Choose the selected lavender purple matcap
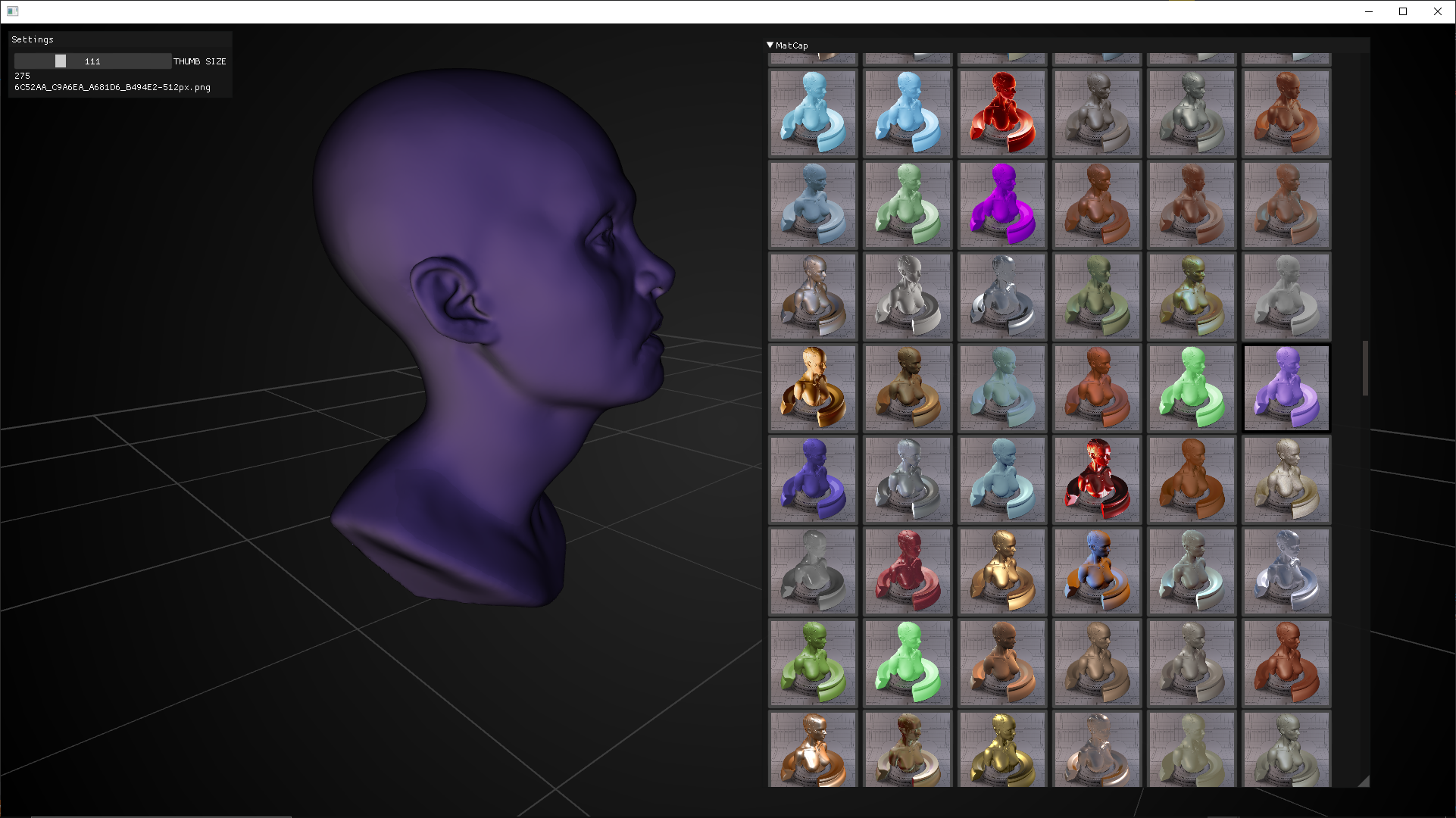 [x=1286, y=388]
